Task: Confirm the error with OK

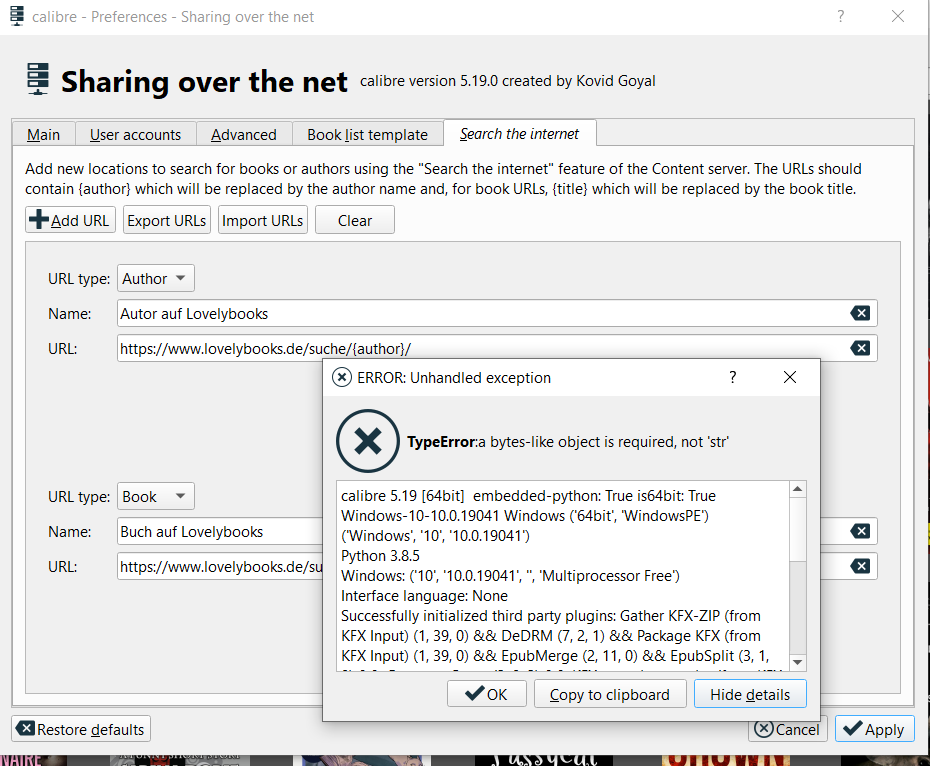Action: [x=486, y=694]
